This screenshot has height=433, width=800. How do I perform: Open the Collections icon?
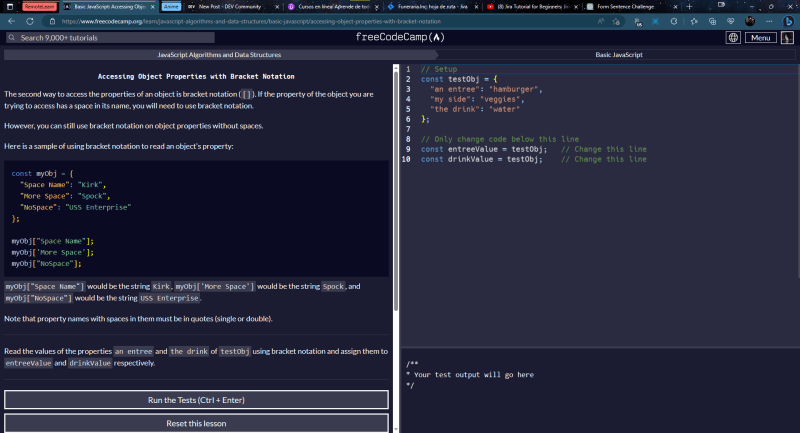coord(712,21)
